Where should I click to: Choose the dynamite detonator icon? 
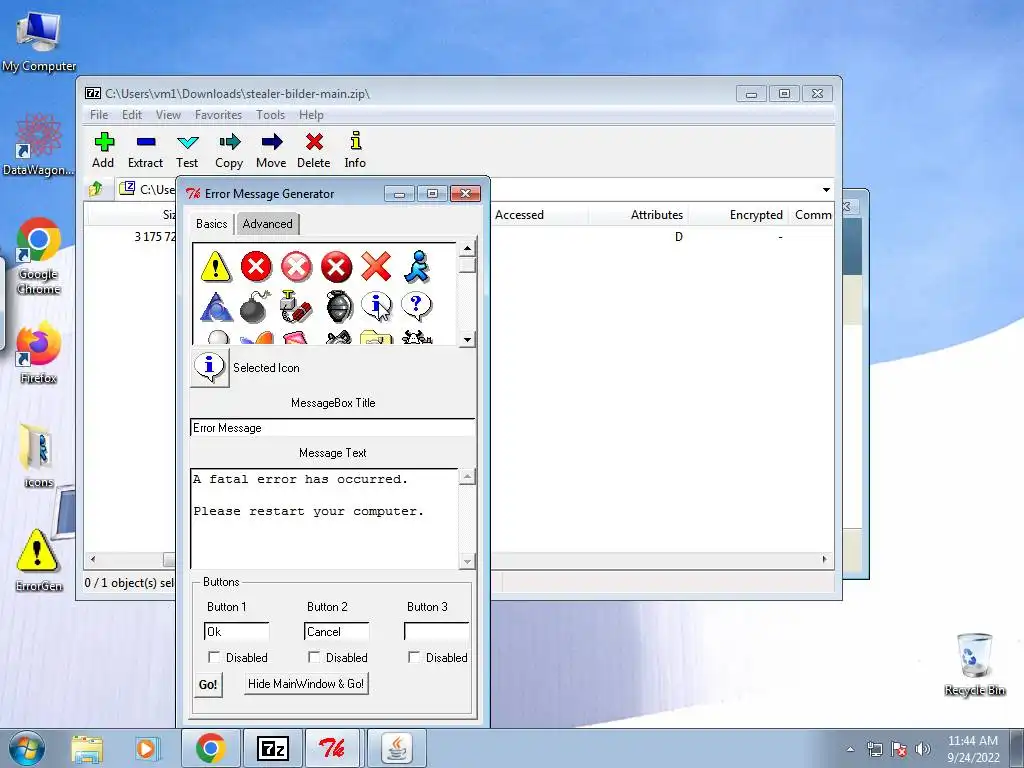296,307
